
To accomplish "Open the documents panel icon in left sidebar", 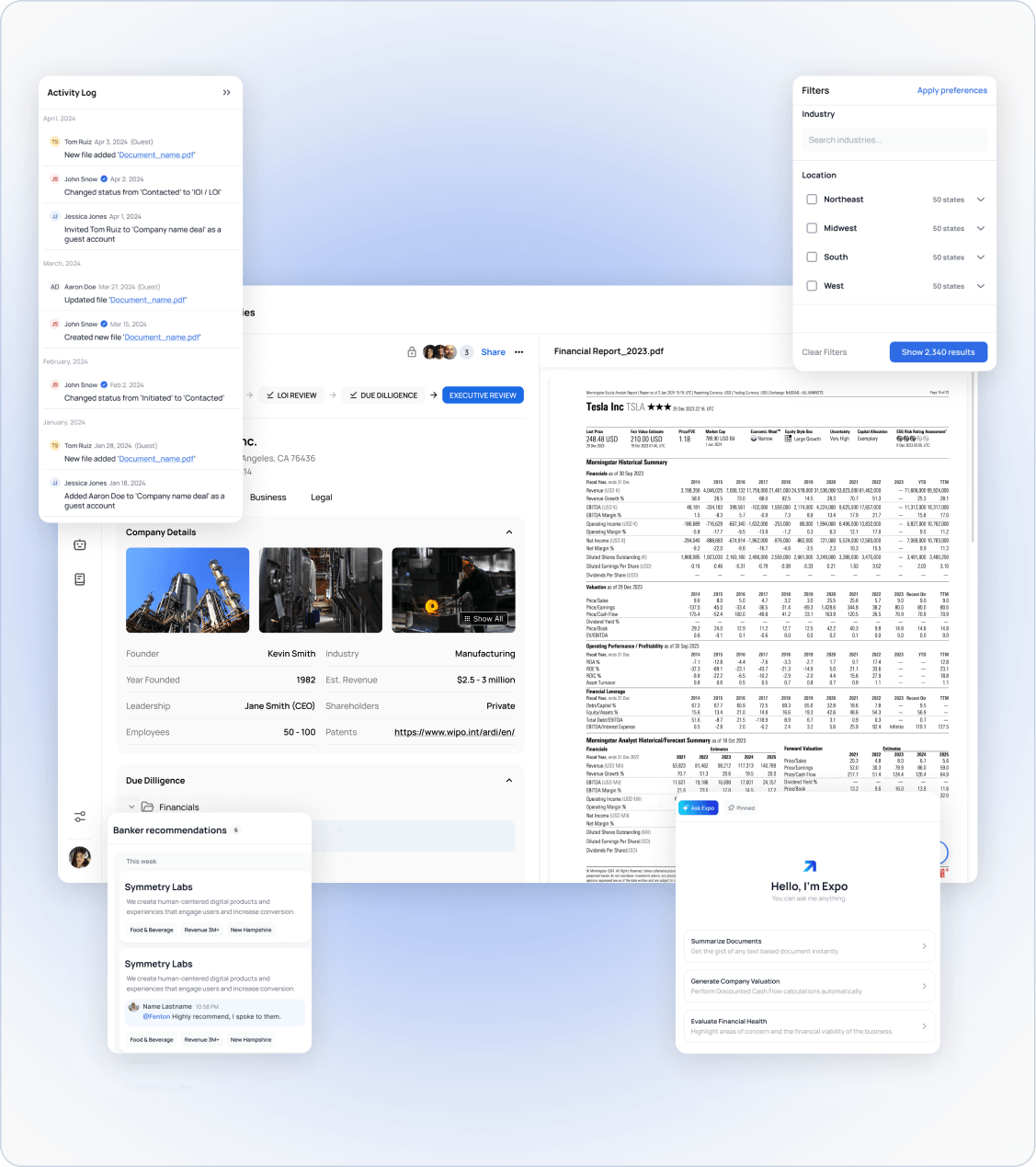I will click(80, 578).
